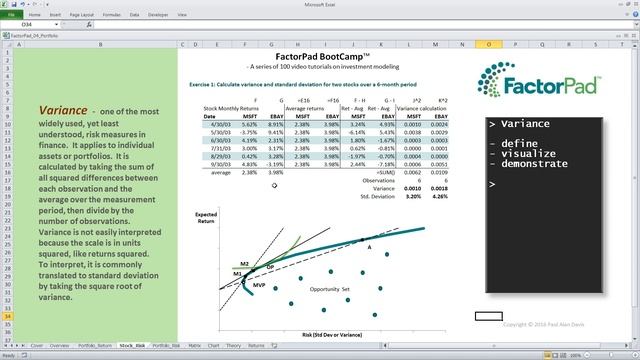Viewport: 640px width, 360px height.
Task: Select the active cell O34
Action: coord(489,316)
